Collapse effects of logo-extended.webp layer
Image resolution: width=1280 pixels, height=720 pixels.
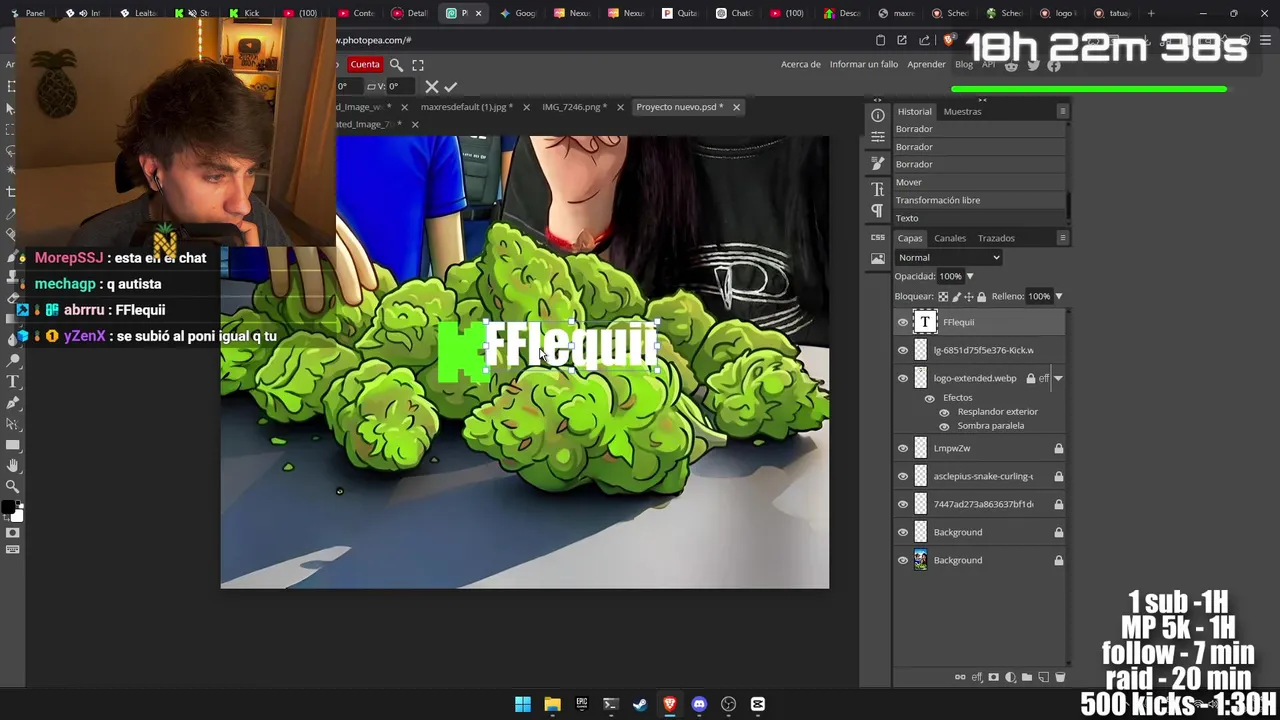[x=1058, y=378]
